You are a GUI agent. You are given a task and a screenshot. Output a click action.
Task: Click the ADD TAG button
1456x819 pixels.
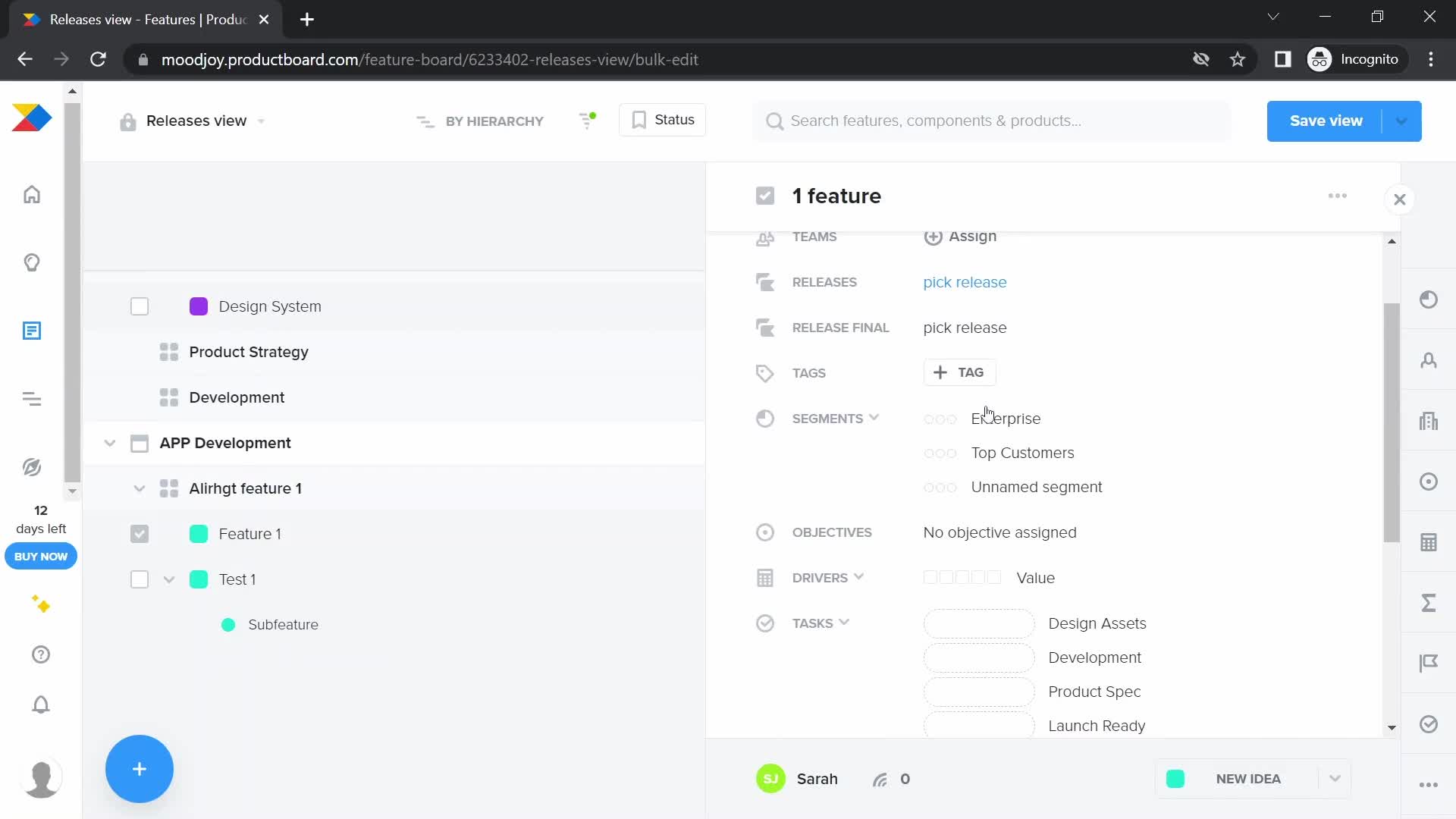click(x=958, y=371)
